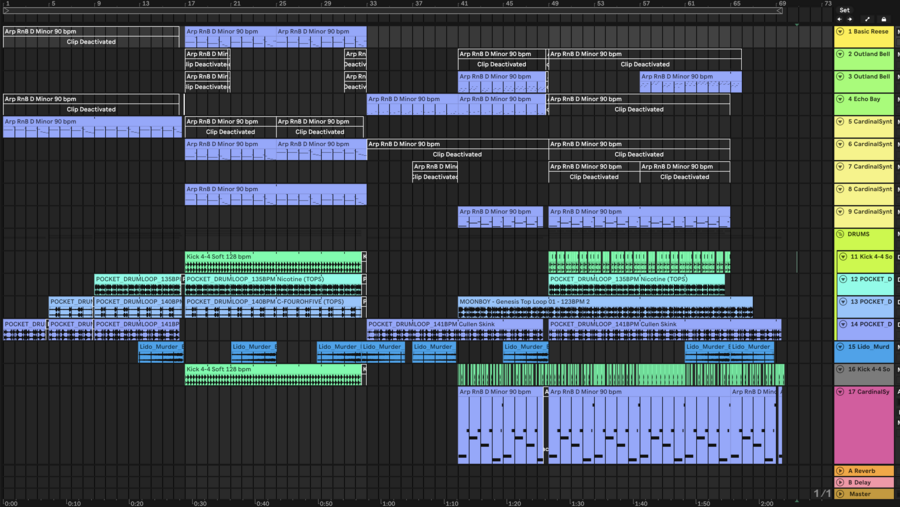Image resolution: width=900 pixels, height=507 pixels.
Task: Click the diagonal arrows arrangement icon
Action: [x=867, y=19]
